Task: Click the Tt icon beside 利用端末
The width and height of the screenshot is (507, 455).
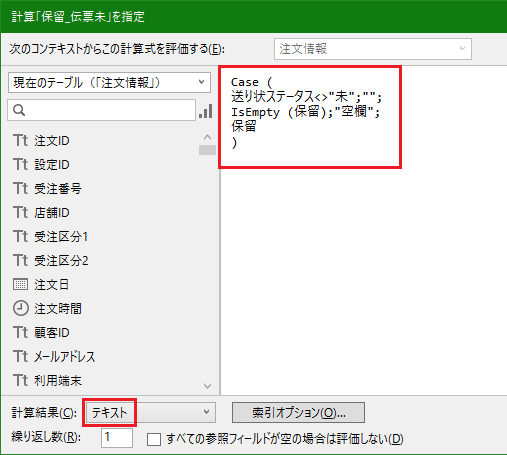Action: point(21,380)
